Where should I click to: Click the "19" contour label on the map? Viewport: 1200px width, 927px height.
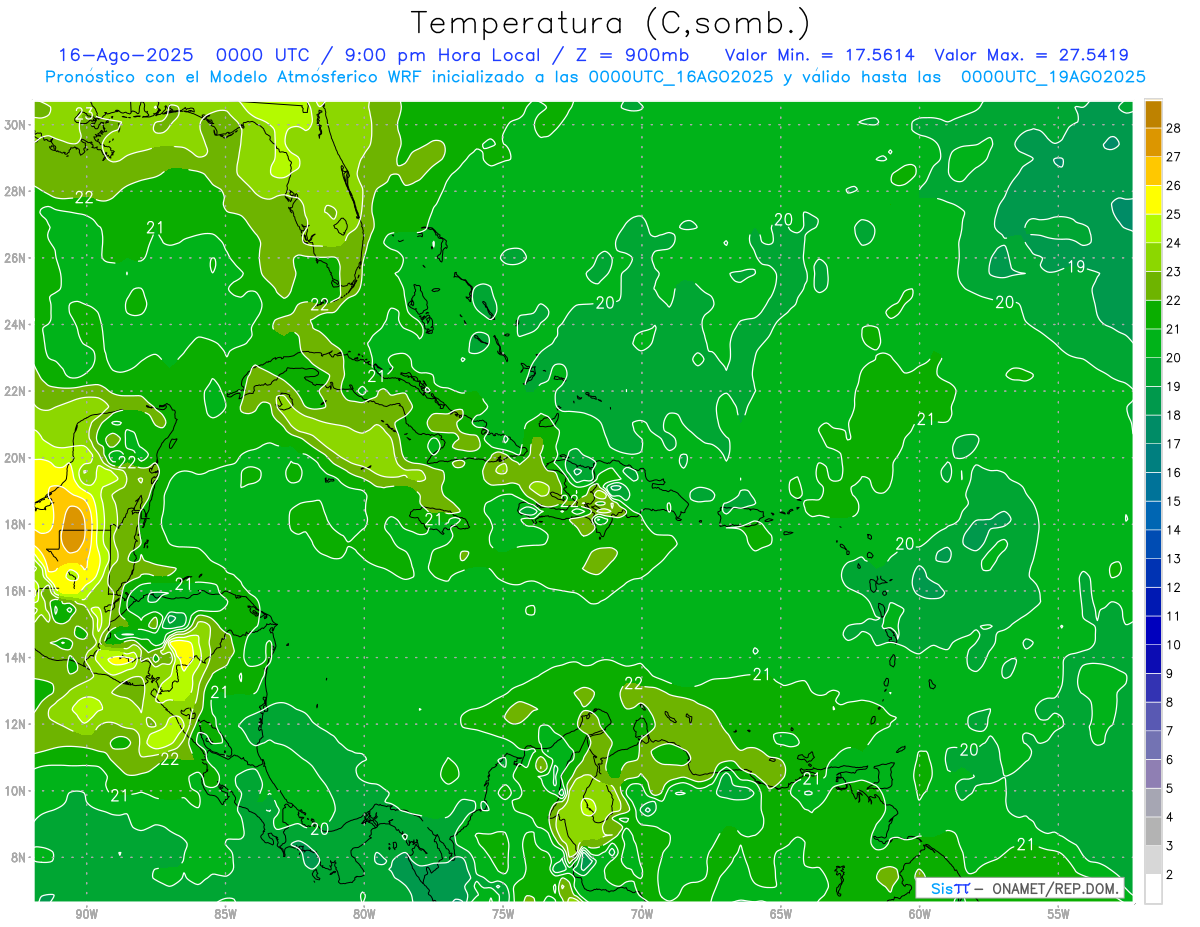[x=1076, y=267]
